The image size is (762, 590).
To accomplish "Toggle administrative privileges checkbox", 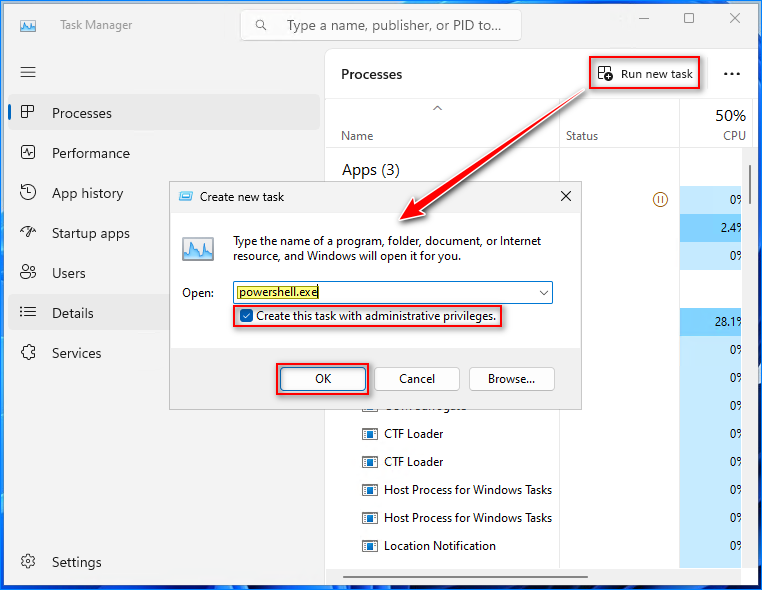I will [x=246, y=316].
